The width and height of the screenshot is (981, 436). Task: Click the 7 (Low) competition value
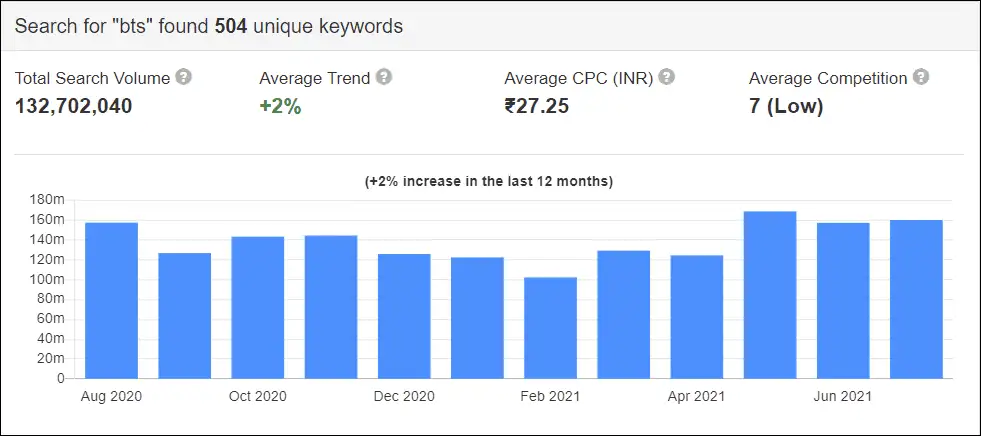(x=786, y=107)
